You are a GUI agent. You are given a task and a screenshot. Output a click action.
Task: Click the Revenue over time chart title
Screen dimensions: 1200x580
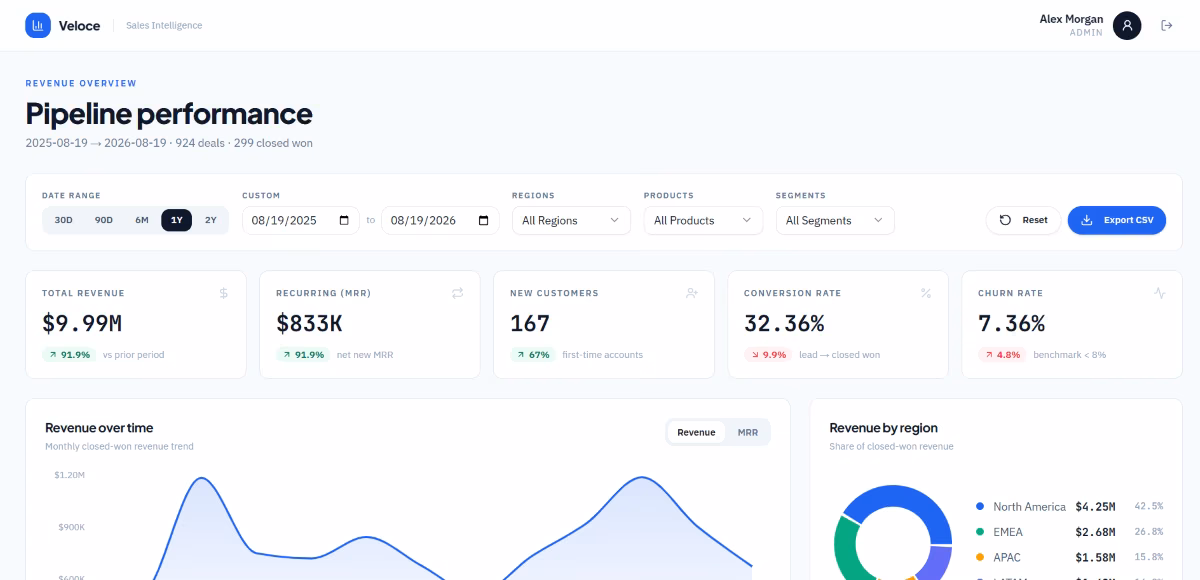pyautogui.click(x=99, y=428)
